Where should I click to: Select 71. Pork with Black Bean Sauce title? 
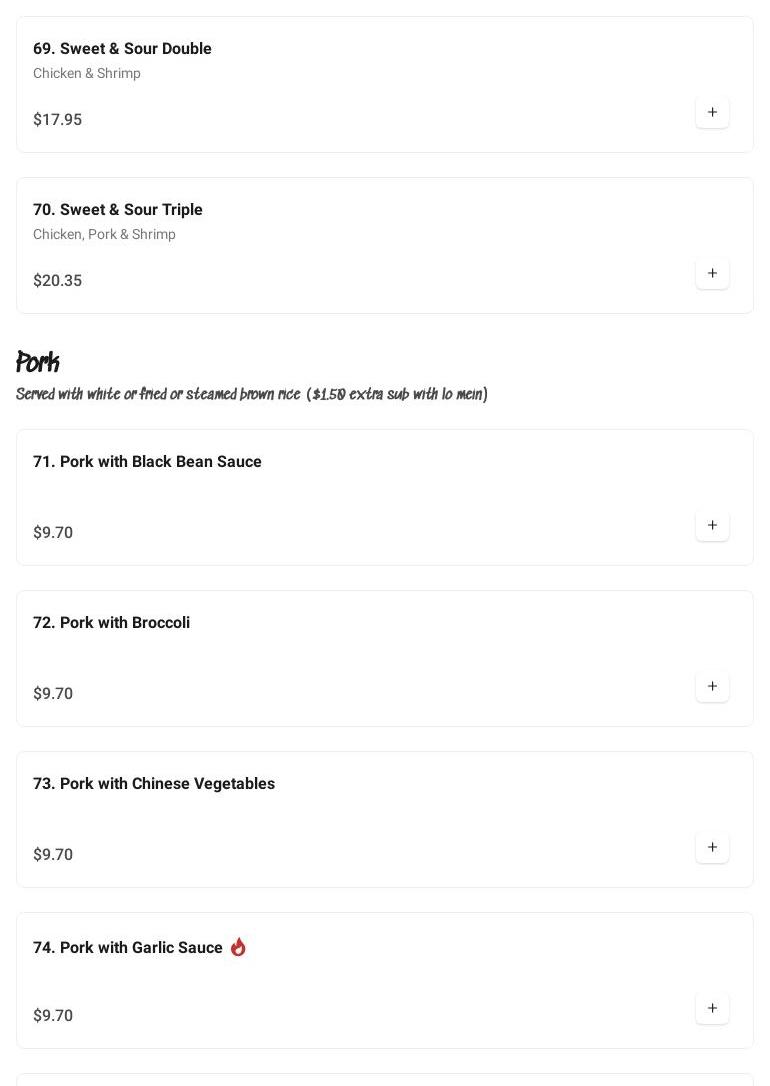click(147, 462)
